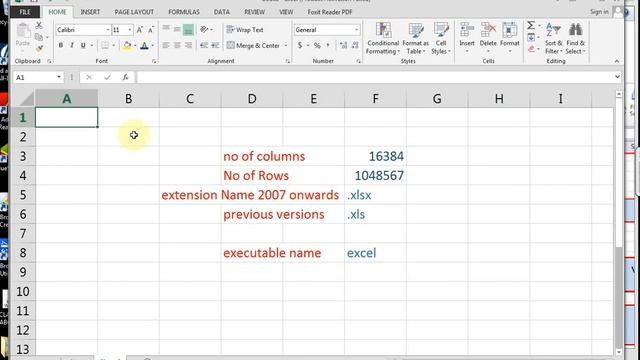The height and width of the screenshot is (360, 640).
Task: Open the Merge & Center dropdown arrow
Action: click(x=286, y=45)
